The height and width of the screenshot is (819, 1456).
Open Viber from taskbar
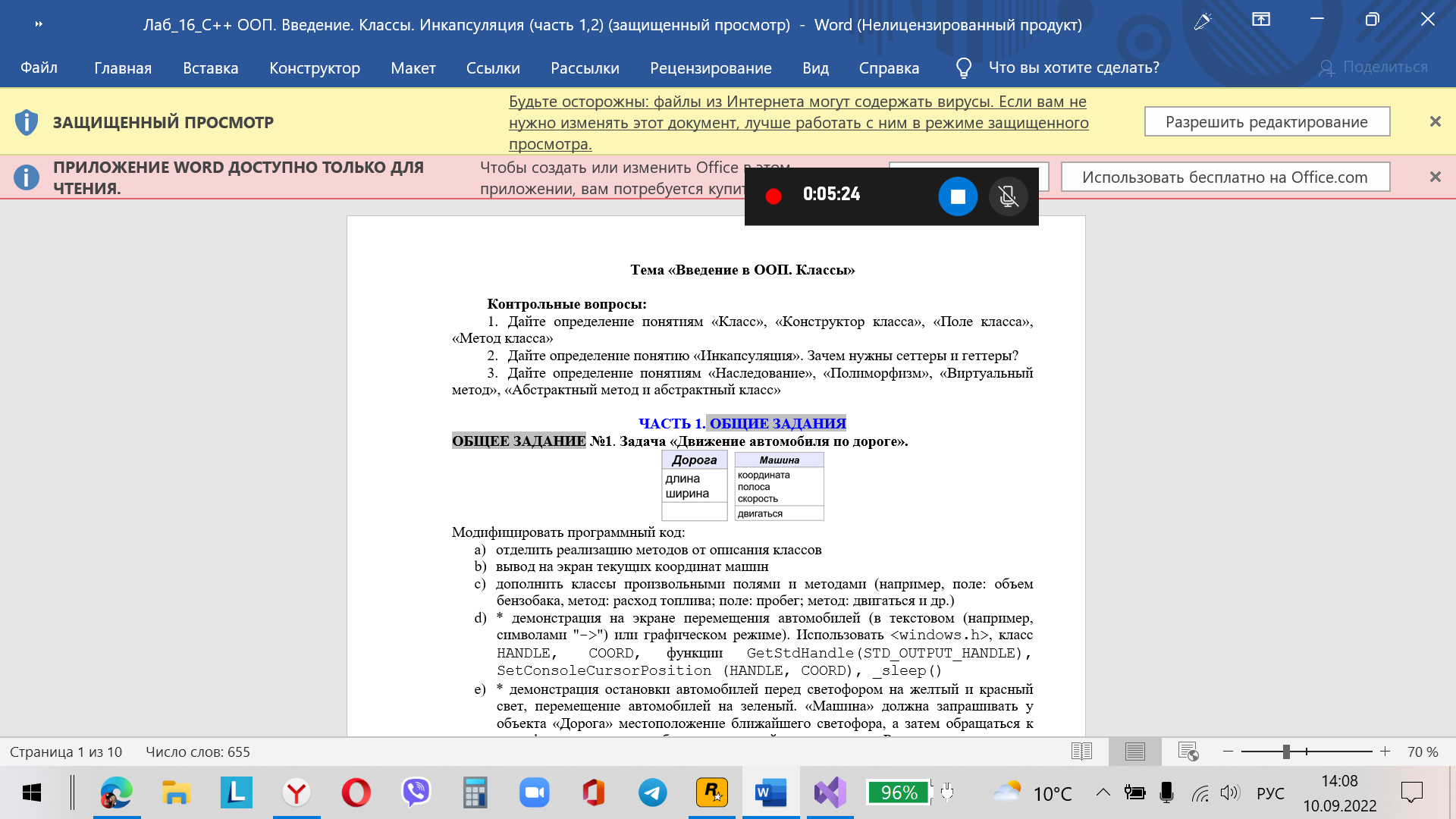tap(416, 793)
